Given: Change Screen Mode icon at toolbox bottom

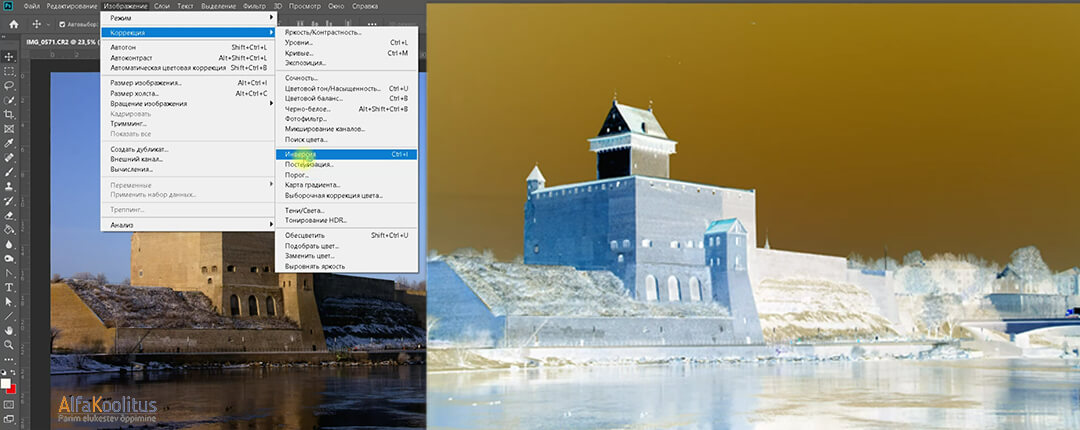Looking at the screenshot, I should pyautogui.click(x=9, y=418).
